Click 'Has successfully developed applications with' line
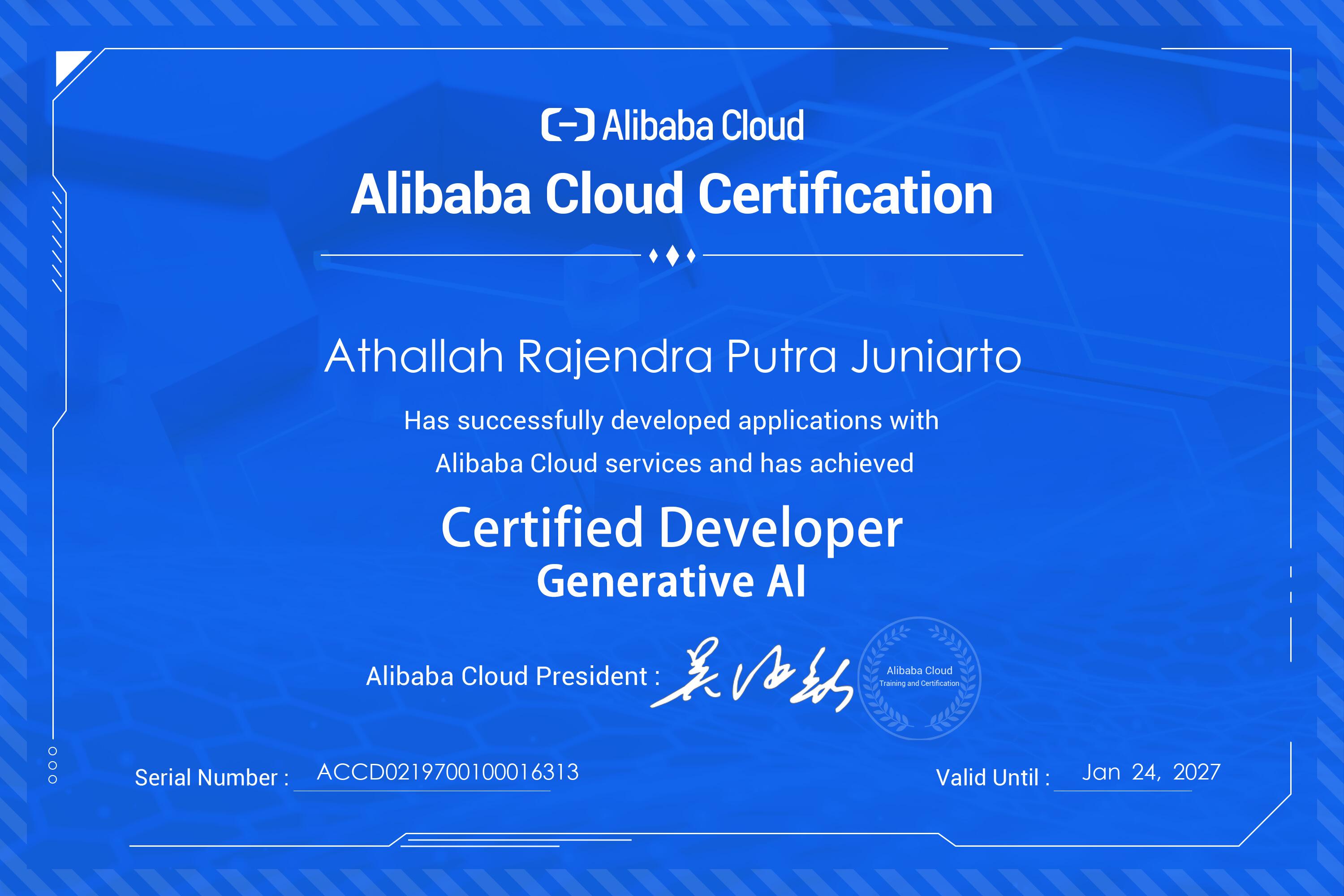Image resolution: width=1344 pixels, height=896 pixels. 672,421
